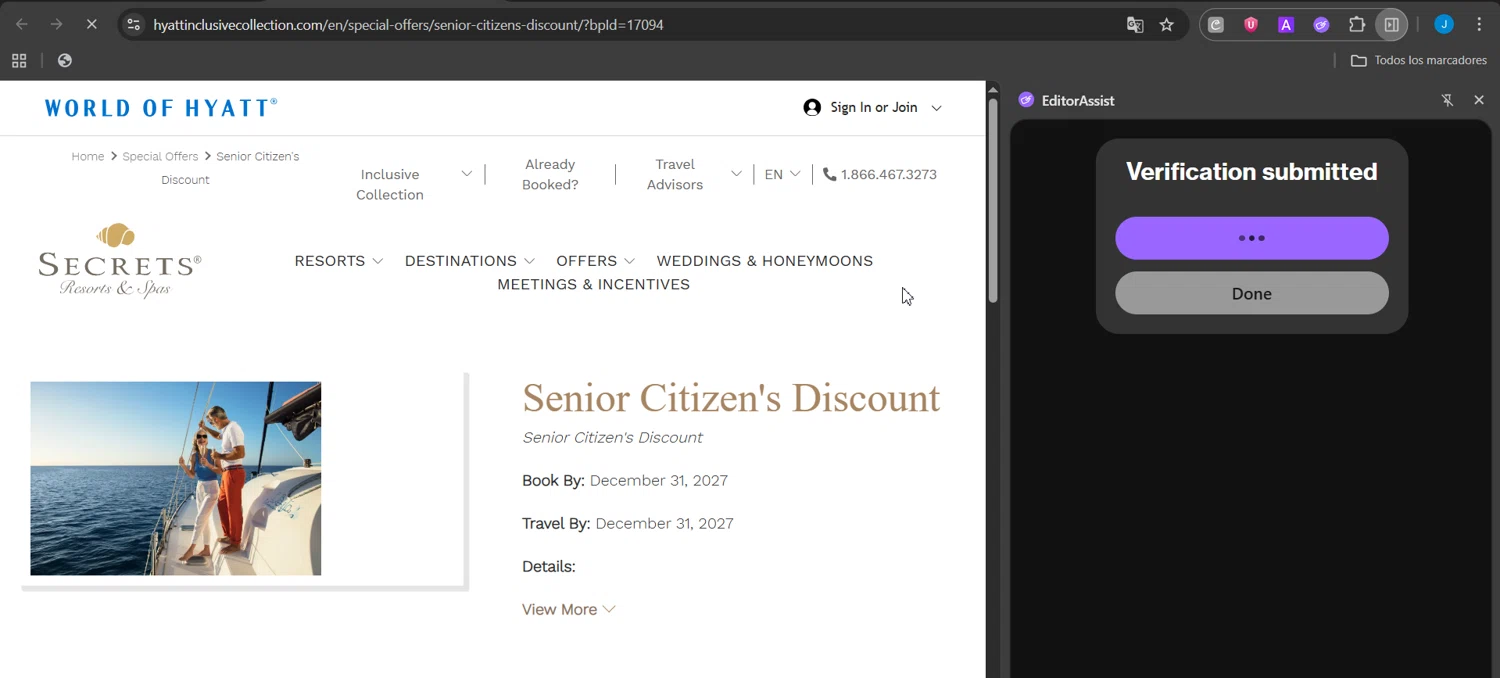
Task: Go to Home breadcrumb link
Action: tap(88, 156)
